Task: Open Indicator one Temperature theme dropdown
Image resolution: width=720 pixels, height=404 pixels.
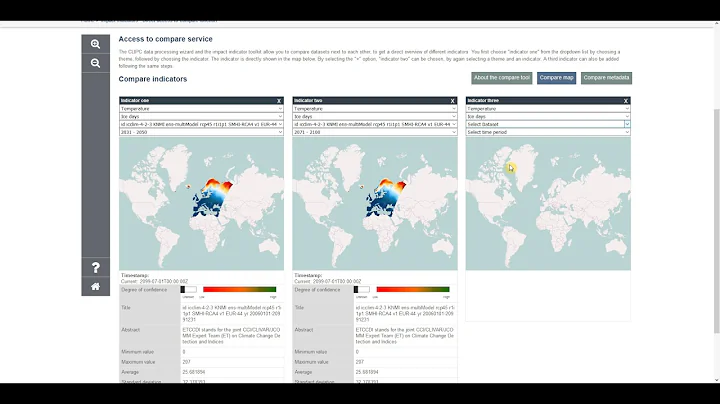Action: (x=202, y=109)
